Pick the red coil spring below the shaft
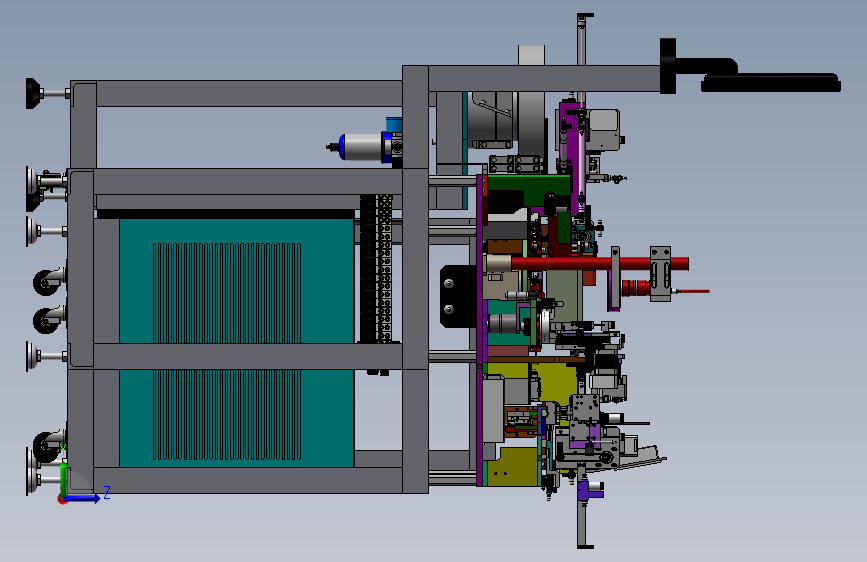 coord(635,288)
